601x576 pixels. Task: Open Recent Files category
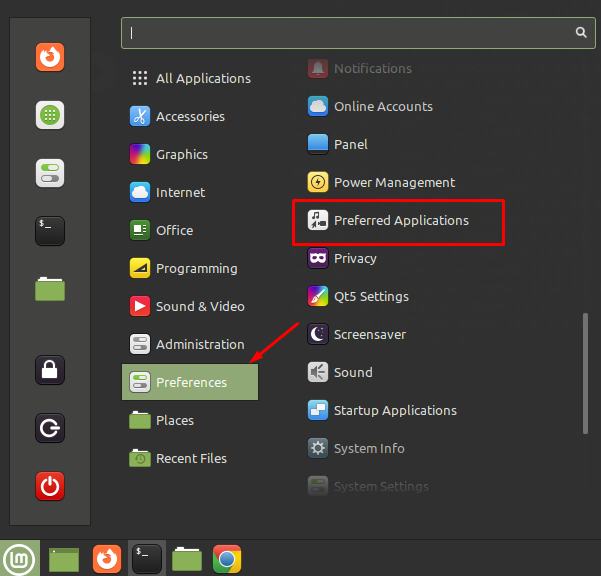(x=190, y=458)
